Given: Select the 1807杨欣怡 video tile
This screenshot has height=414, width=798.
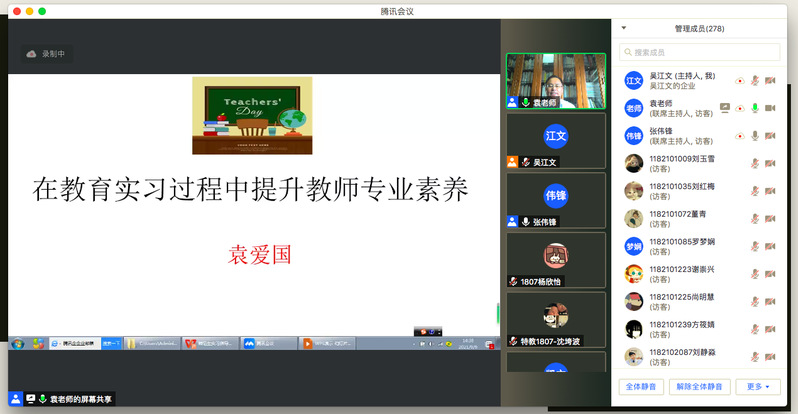Looking at the screenshot, I should pyautogui.click(x=555, y=259).
